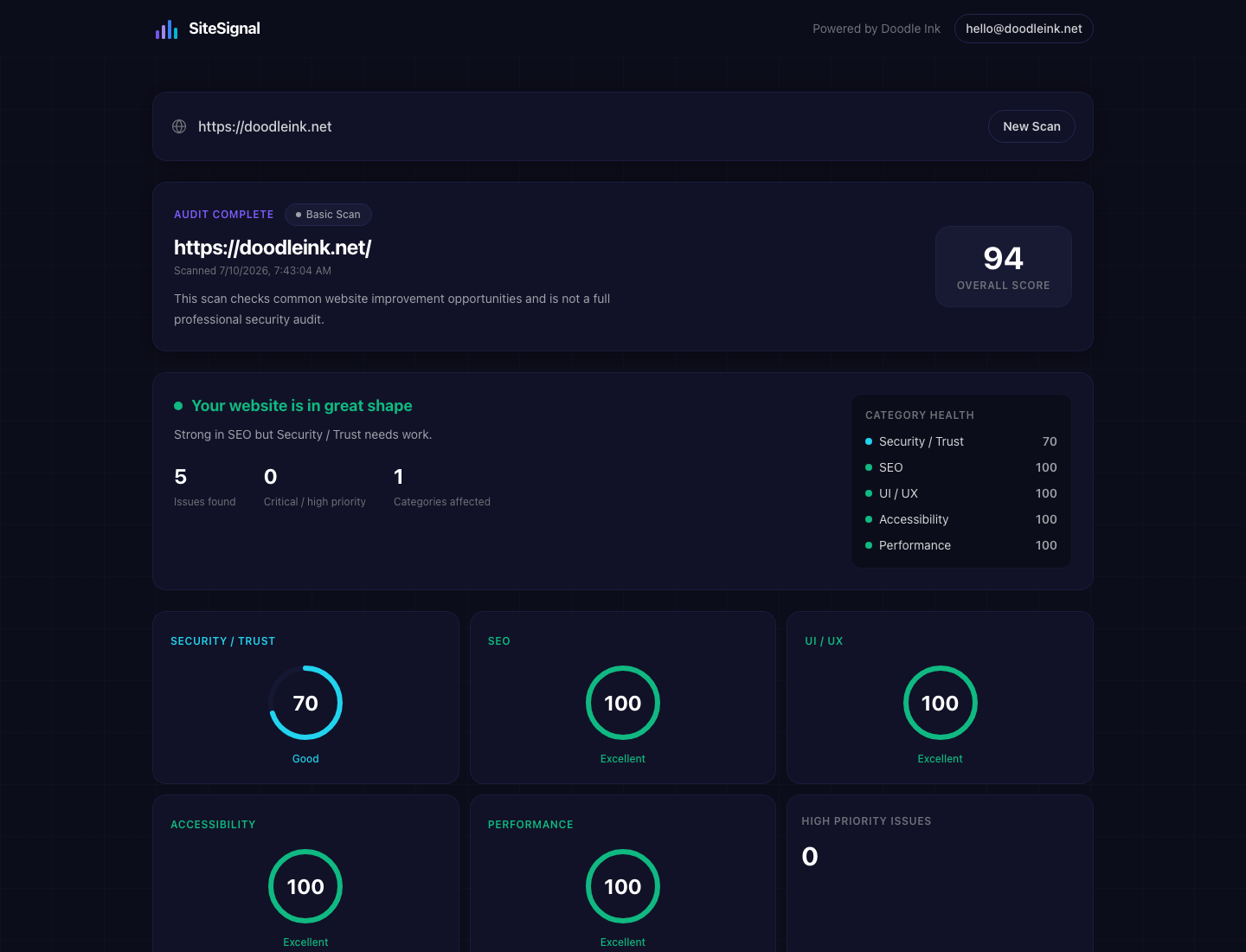Click the scan disclaimer paragraph

pos(392,309)
